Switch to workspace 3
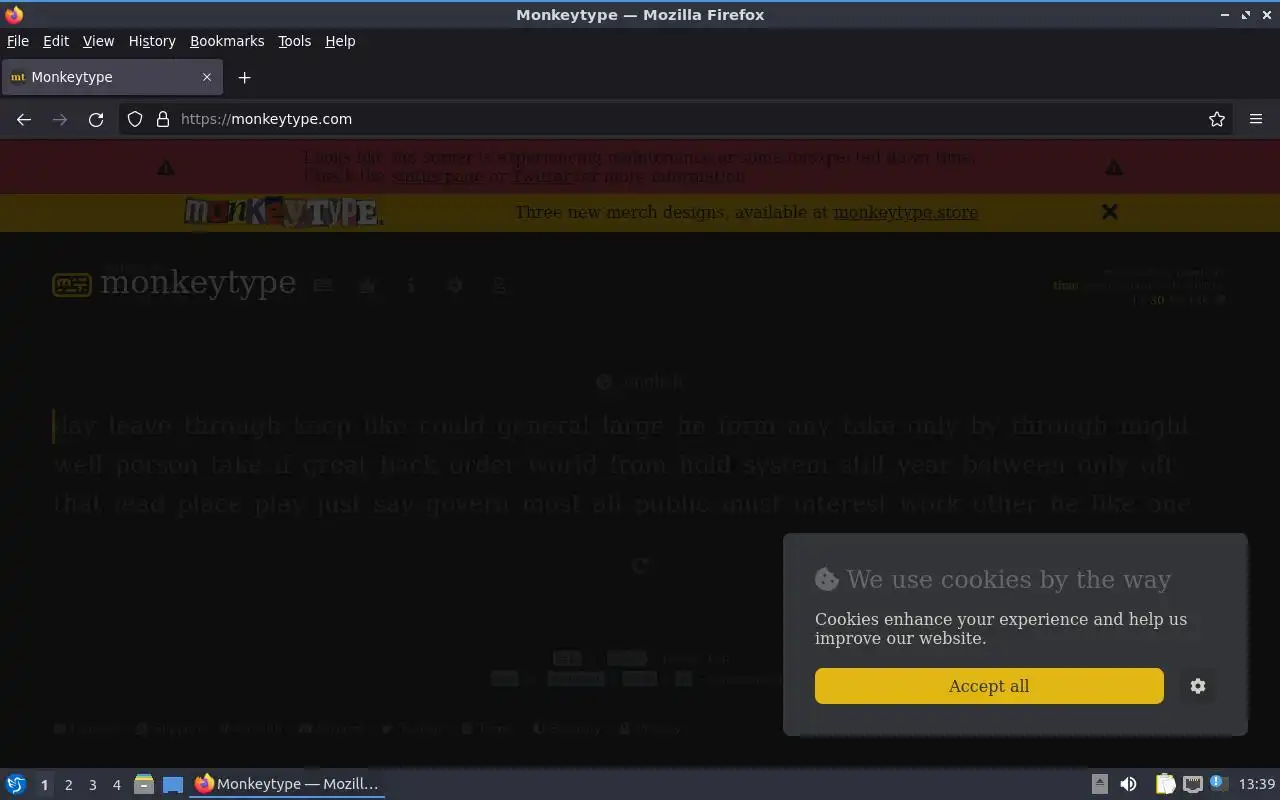1280x800 pixels. point(92,785)
